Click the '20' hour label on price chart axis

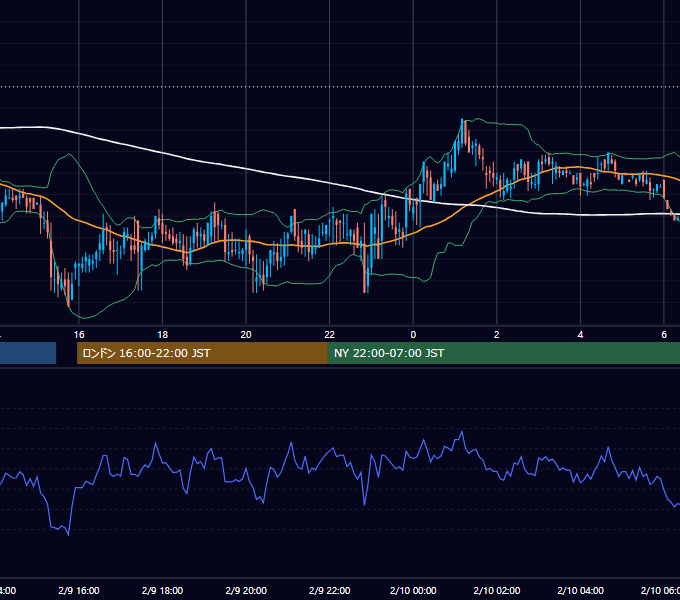246,335
